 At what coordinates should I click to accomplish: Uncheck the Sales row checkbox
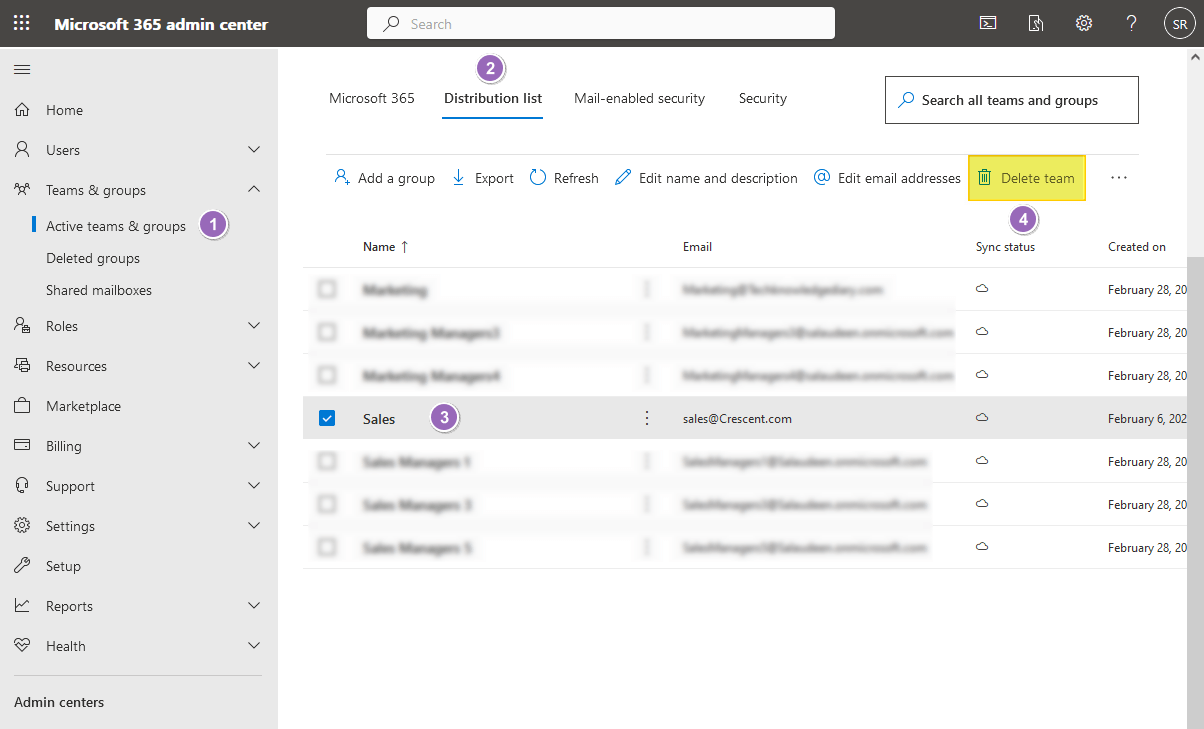pyautogui.click(x=327, y=418)
